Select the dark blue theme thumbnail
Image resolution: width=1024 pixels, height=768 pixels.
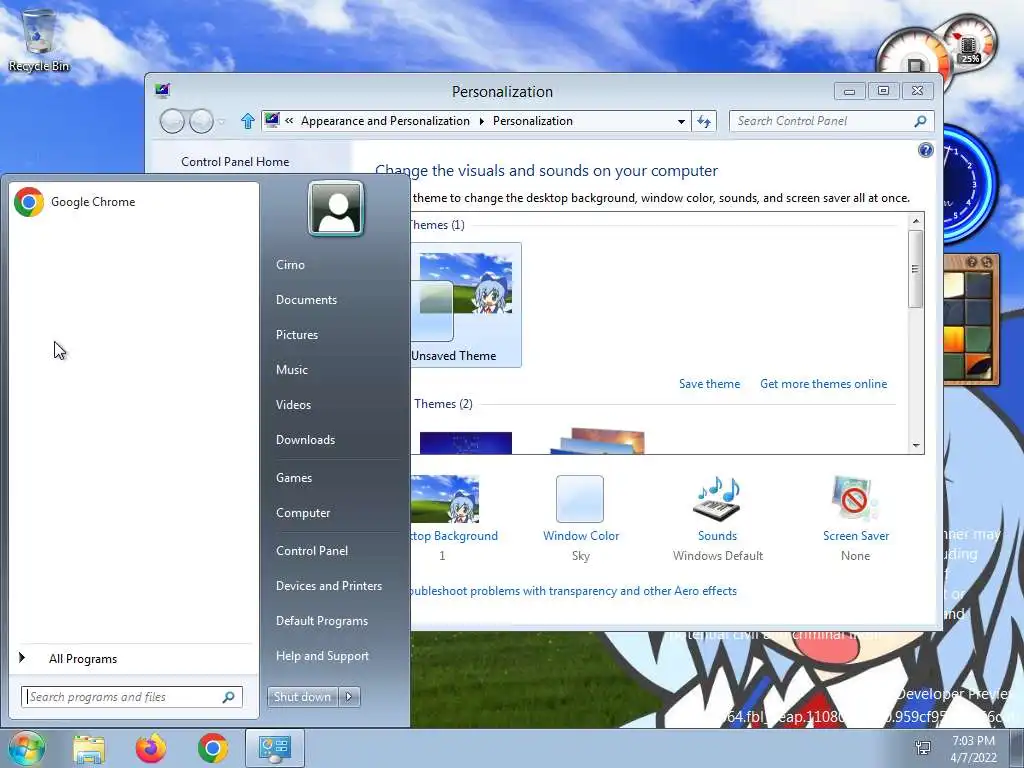click(x=466, y=443)
